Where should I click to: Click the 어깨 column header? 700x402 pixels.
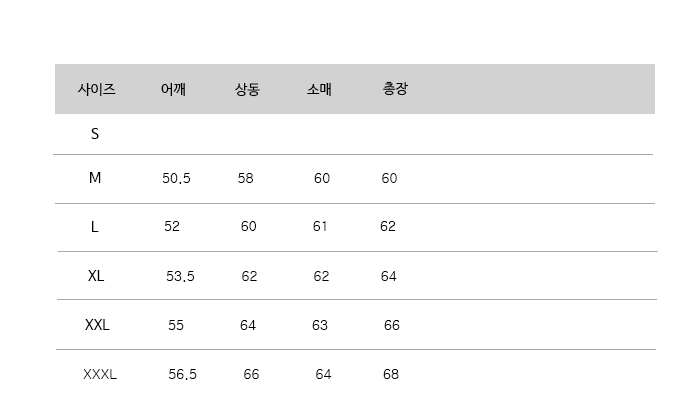click(173, 89)
